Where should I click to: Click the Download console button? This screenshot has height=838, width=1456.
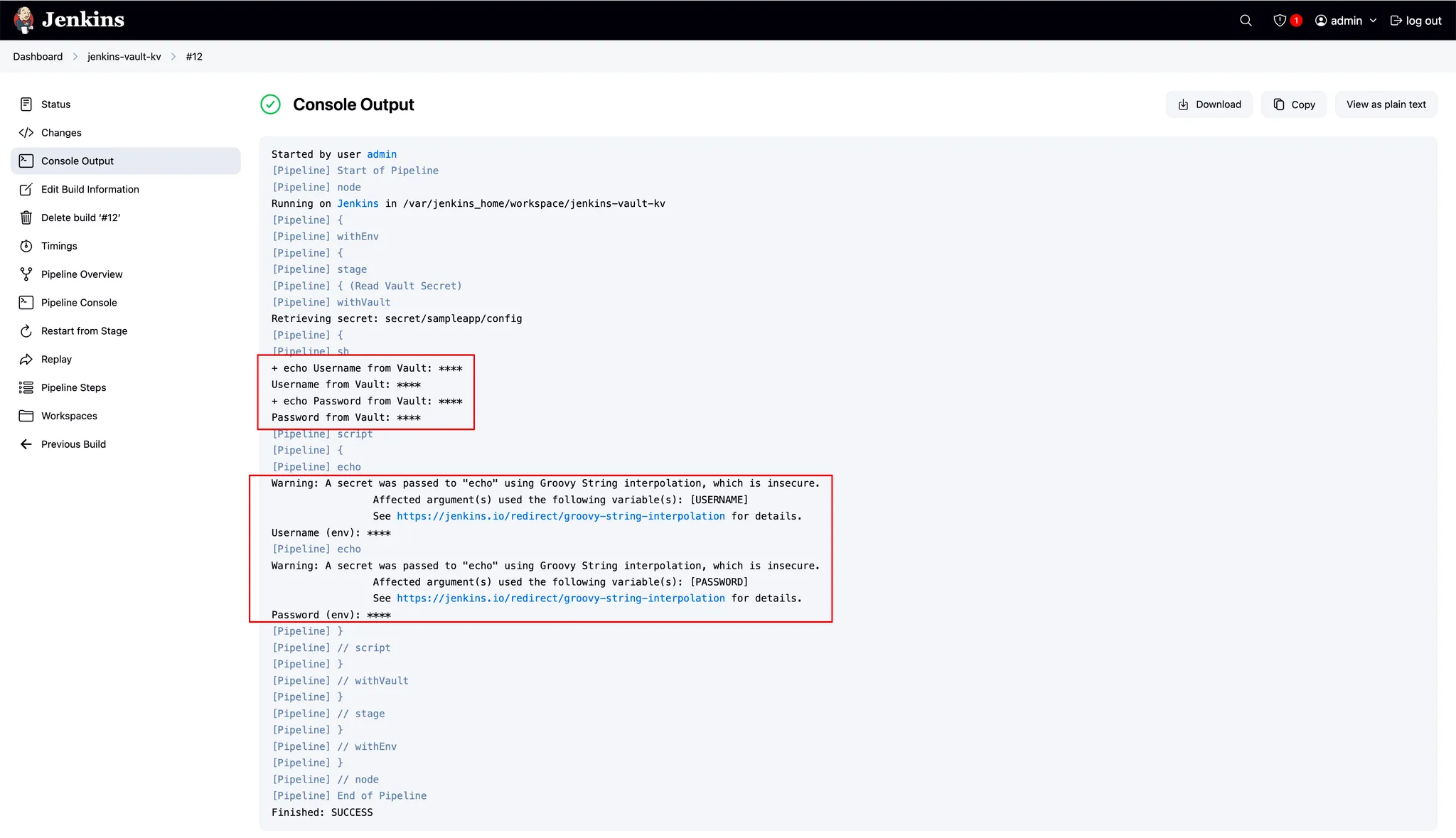coord(1209,104)
